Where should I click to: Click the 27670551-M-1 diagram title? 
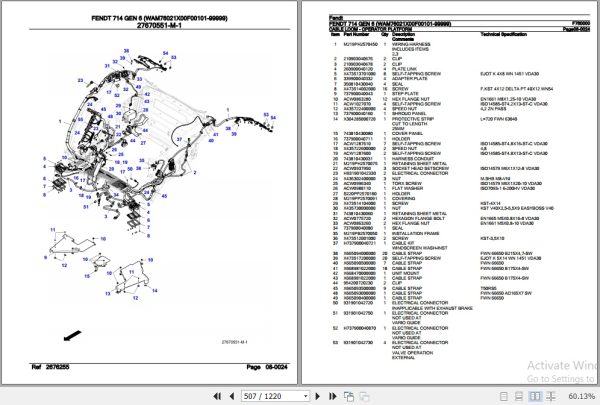[160, 25]
